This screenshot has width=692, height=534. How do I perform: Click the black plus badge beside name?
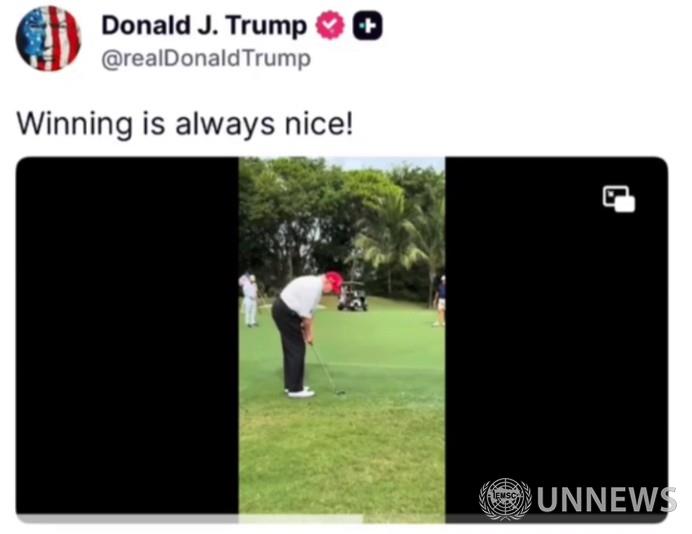[x=367, y=26]
